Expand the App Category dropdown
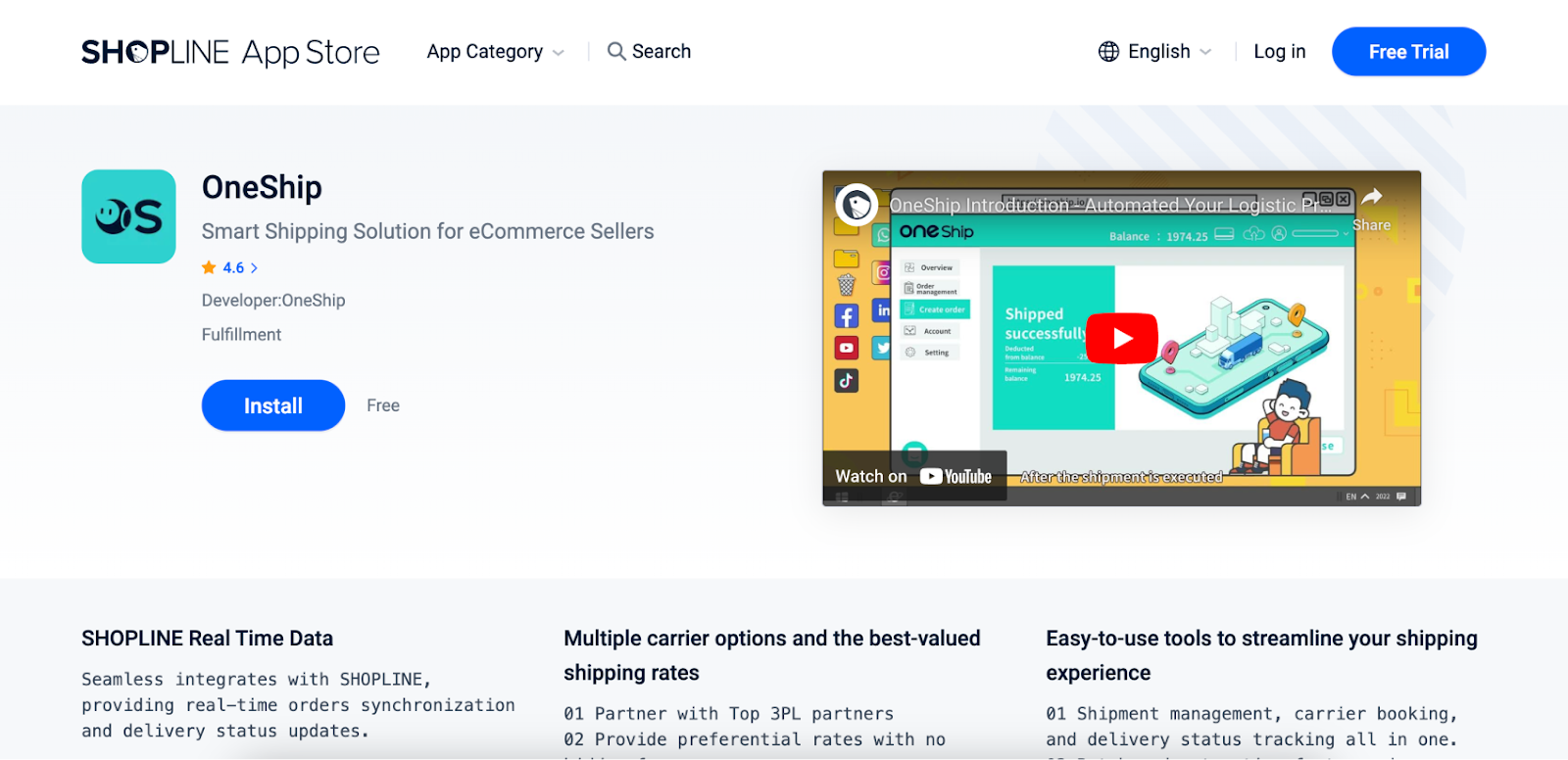The width and height of the screenshot is (1568, 760). click(495, 52)
